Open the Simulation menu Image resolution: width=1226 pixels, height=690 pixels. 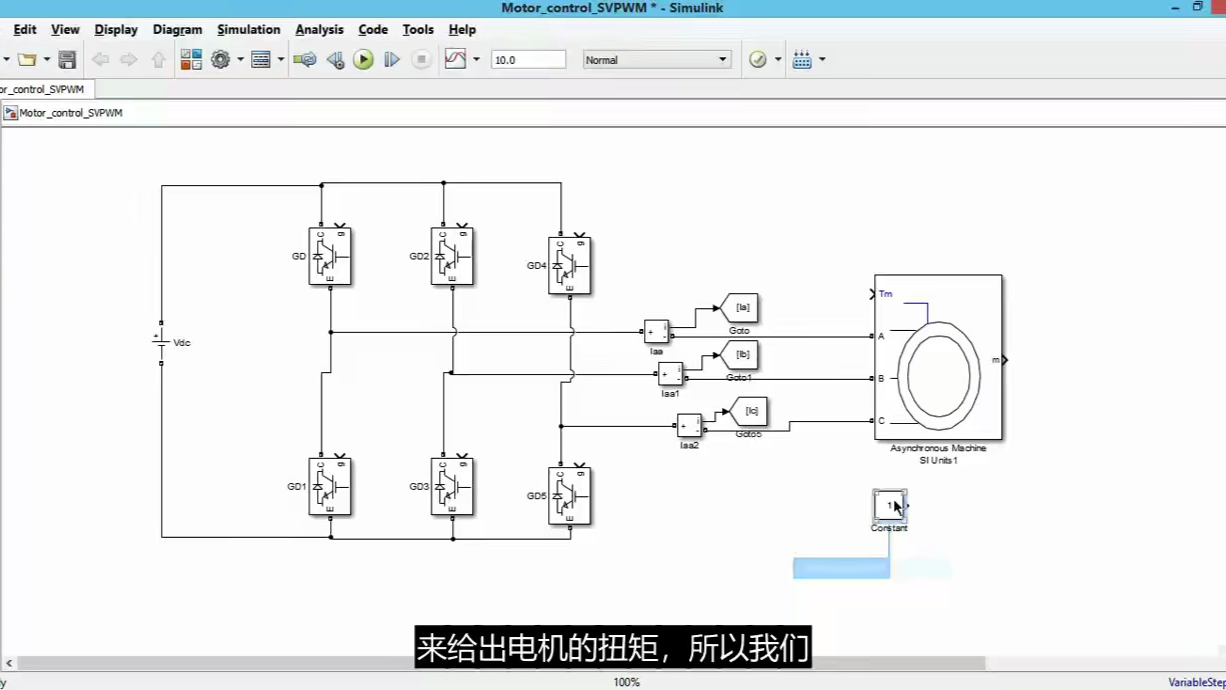(248, 29)
